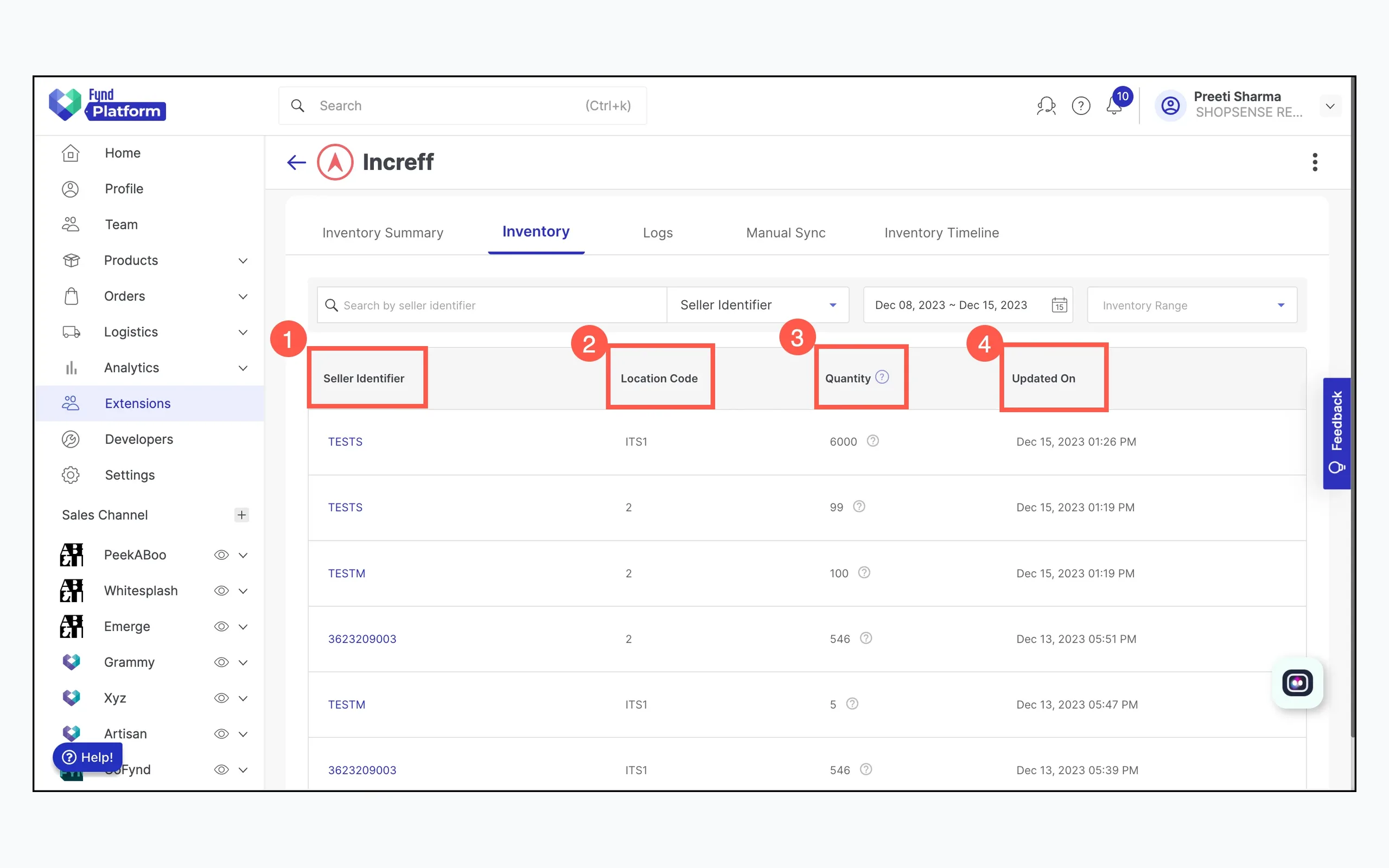This screenshot has width=1389, height=868.
Task: Click the Quantity column header info icon
Action: click(882, 377)
